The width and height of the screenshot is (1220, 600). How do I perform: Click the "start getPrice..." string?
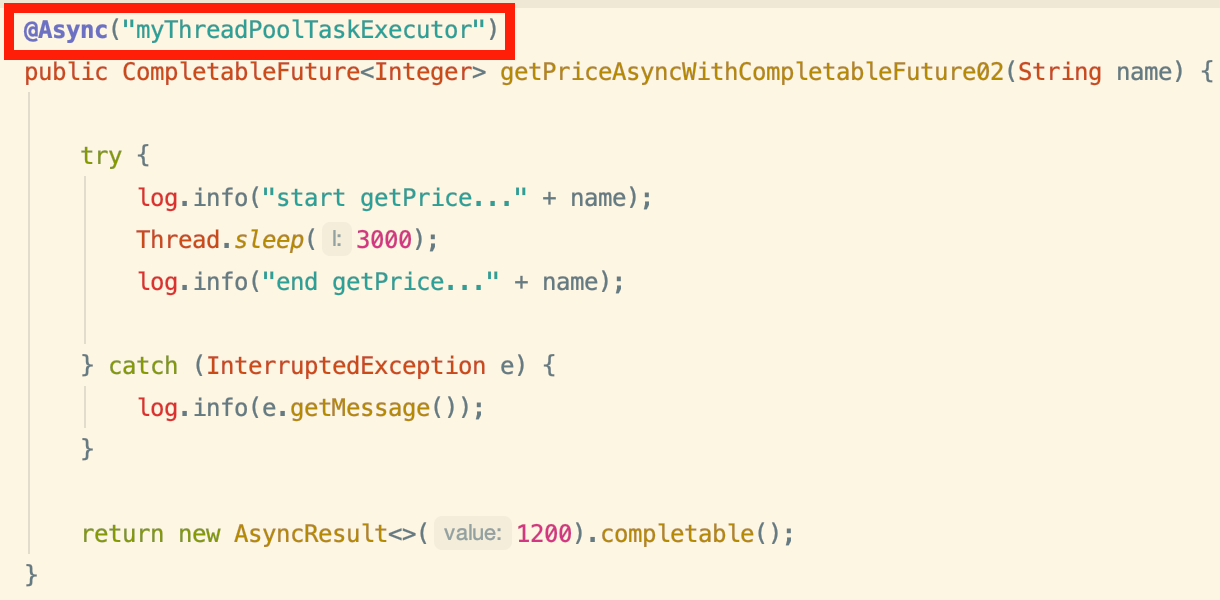[x=394, y=198]
